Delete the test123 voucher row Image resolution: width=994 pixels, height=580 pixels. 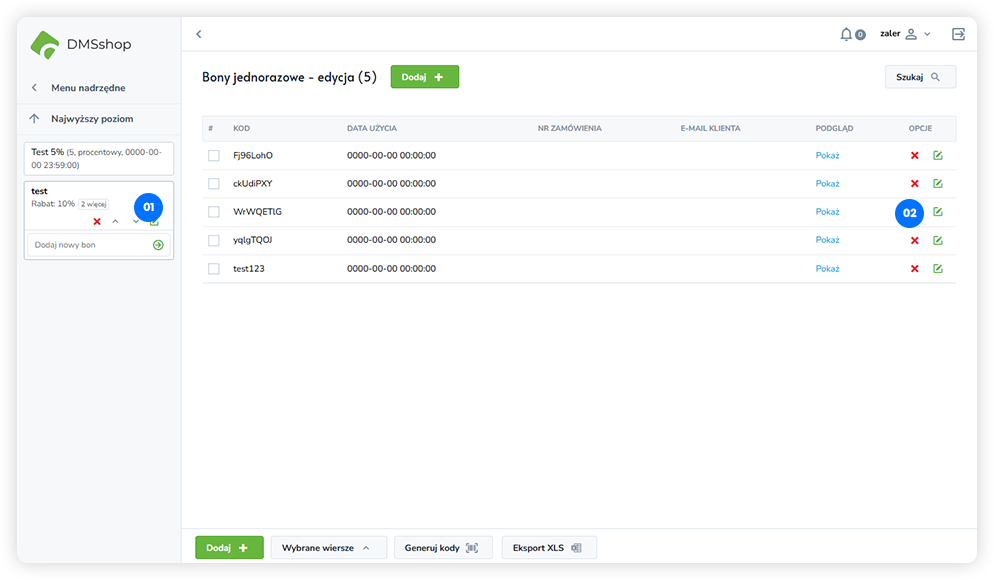coord(914,269)
